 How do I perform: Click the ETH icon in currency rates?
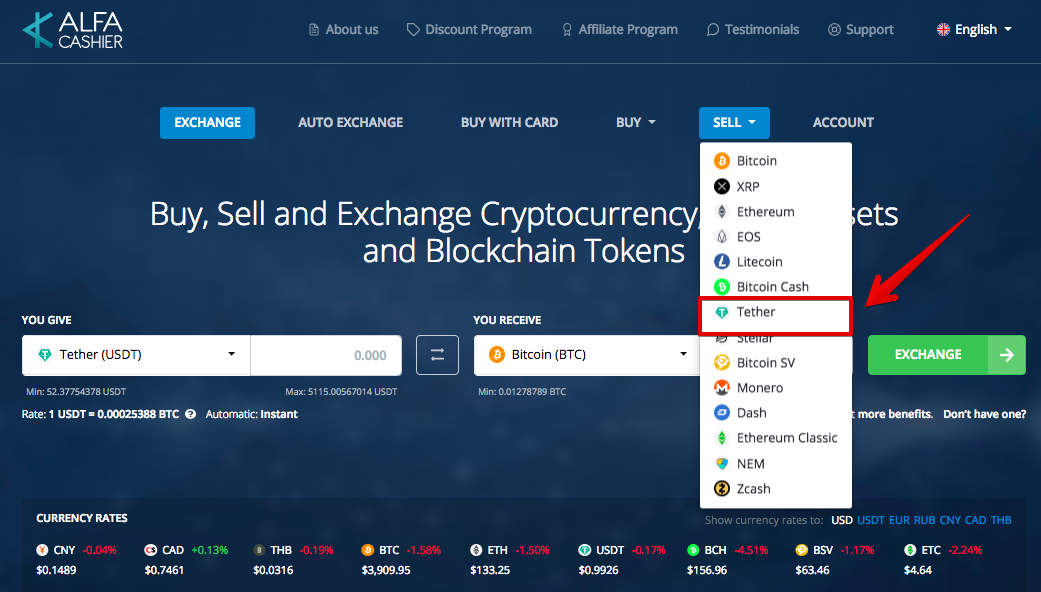tap(476, 550)
